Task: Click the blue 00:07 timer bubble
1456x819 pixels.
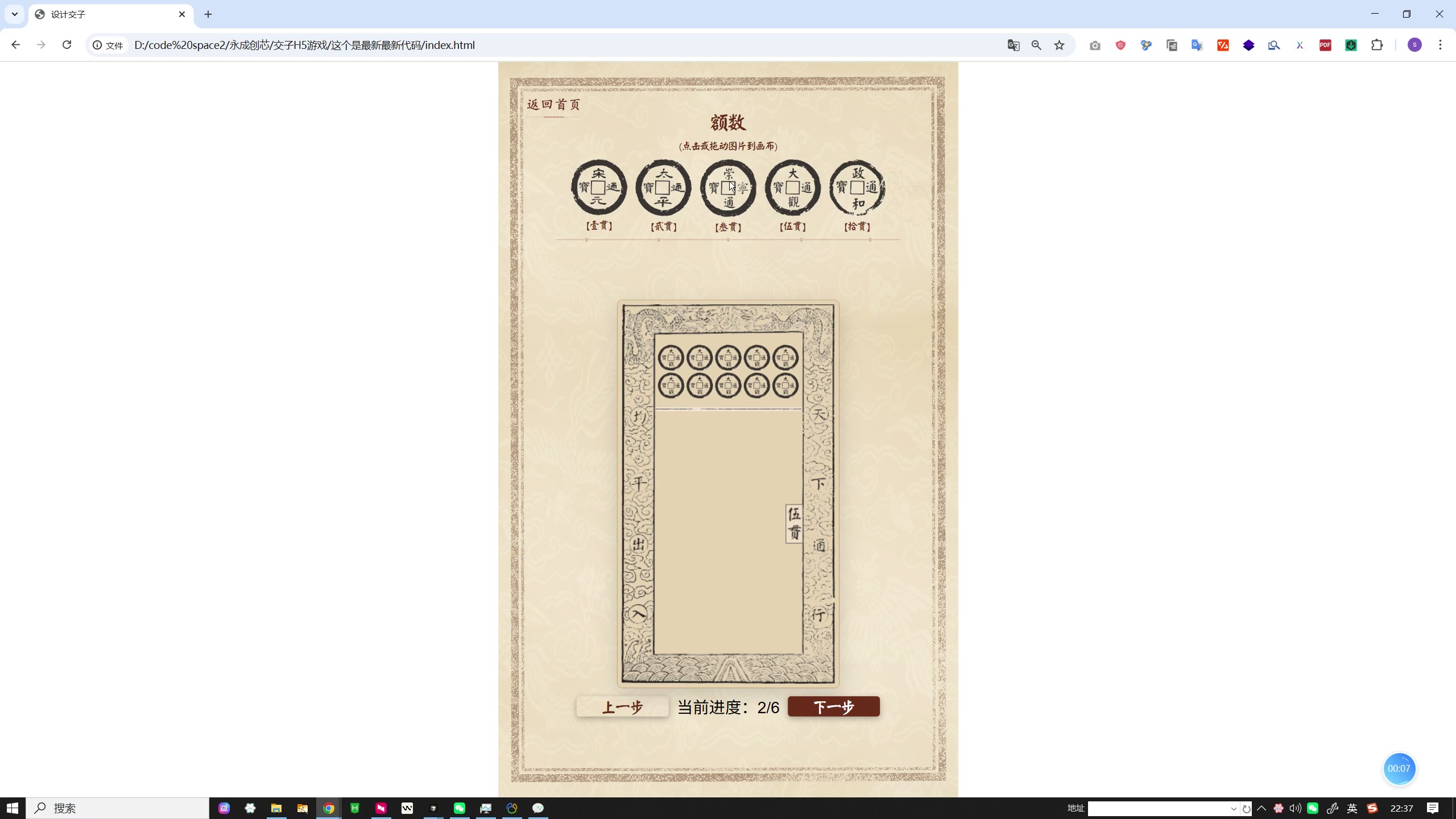Action: 1399,768
